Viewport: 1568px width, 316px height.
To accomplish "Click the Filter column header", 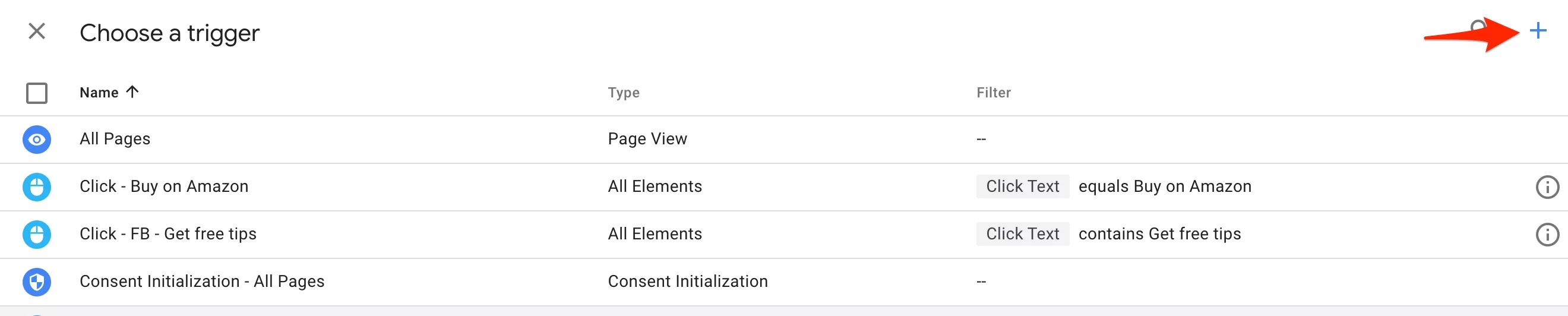I will tap(994, 93).
